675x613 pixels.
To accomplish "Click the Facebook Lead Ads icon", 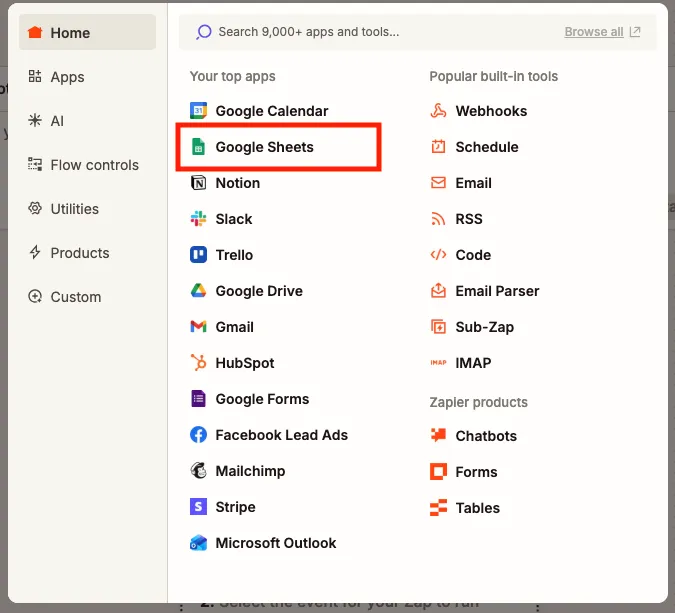I will click(x=198, y=435).
